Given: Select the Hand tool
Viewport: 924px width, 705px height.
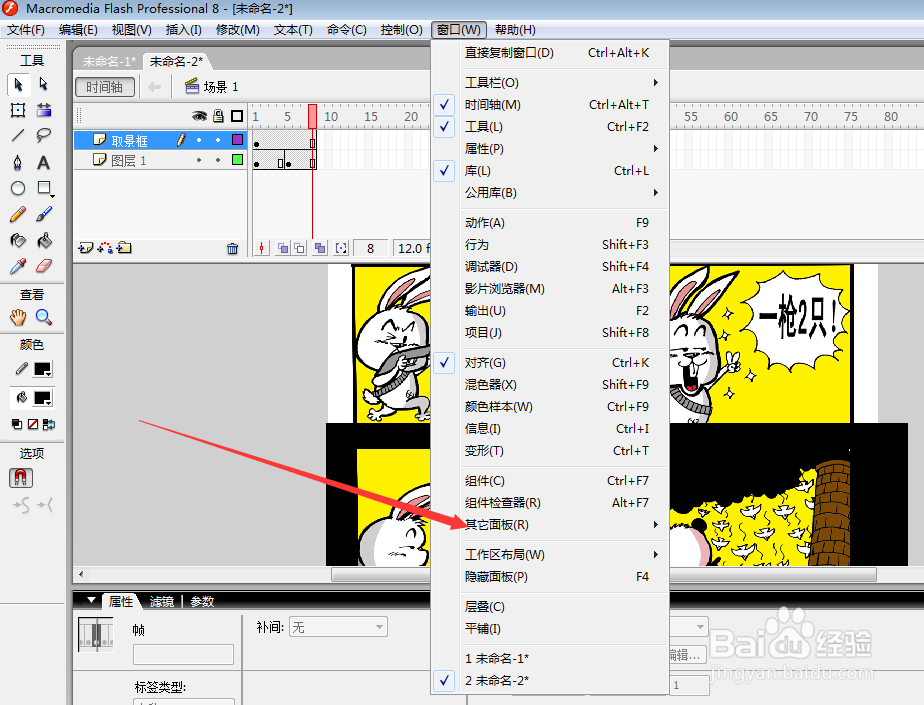Looking at the screenshot, I should point(18,317).
